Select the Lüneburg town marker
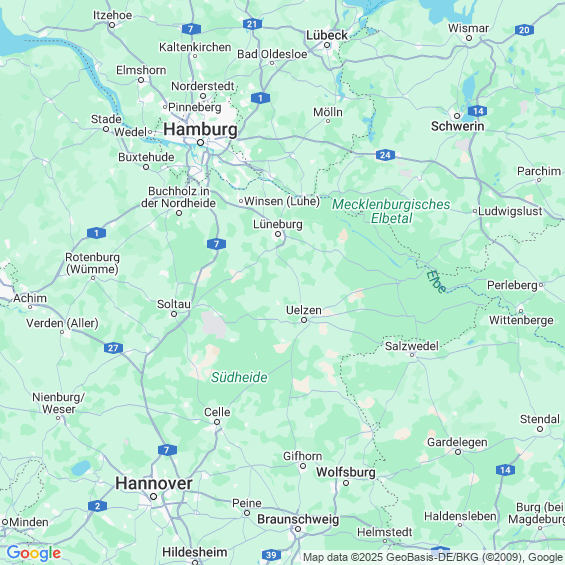The image size is (565, 565). coord(278,234)
